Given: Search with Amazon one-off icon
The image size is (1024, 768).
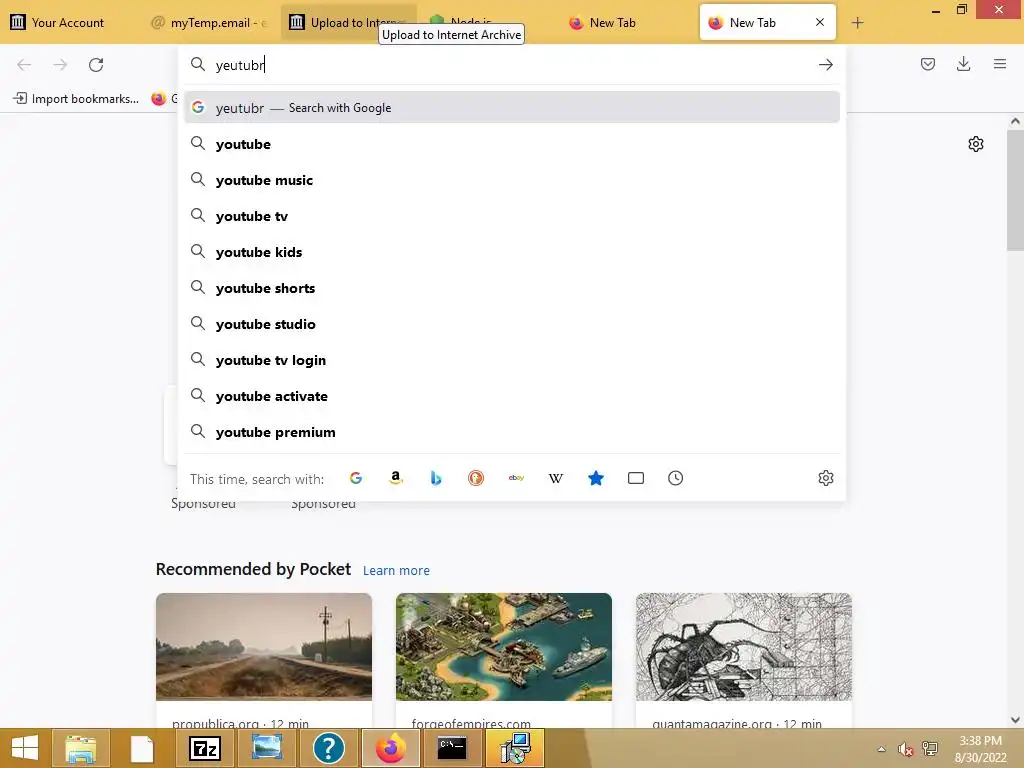Looking at the screenshot, I should point(396,478).
